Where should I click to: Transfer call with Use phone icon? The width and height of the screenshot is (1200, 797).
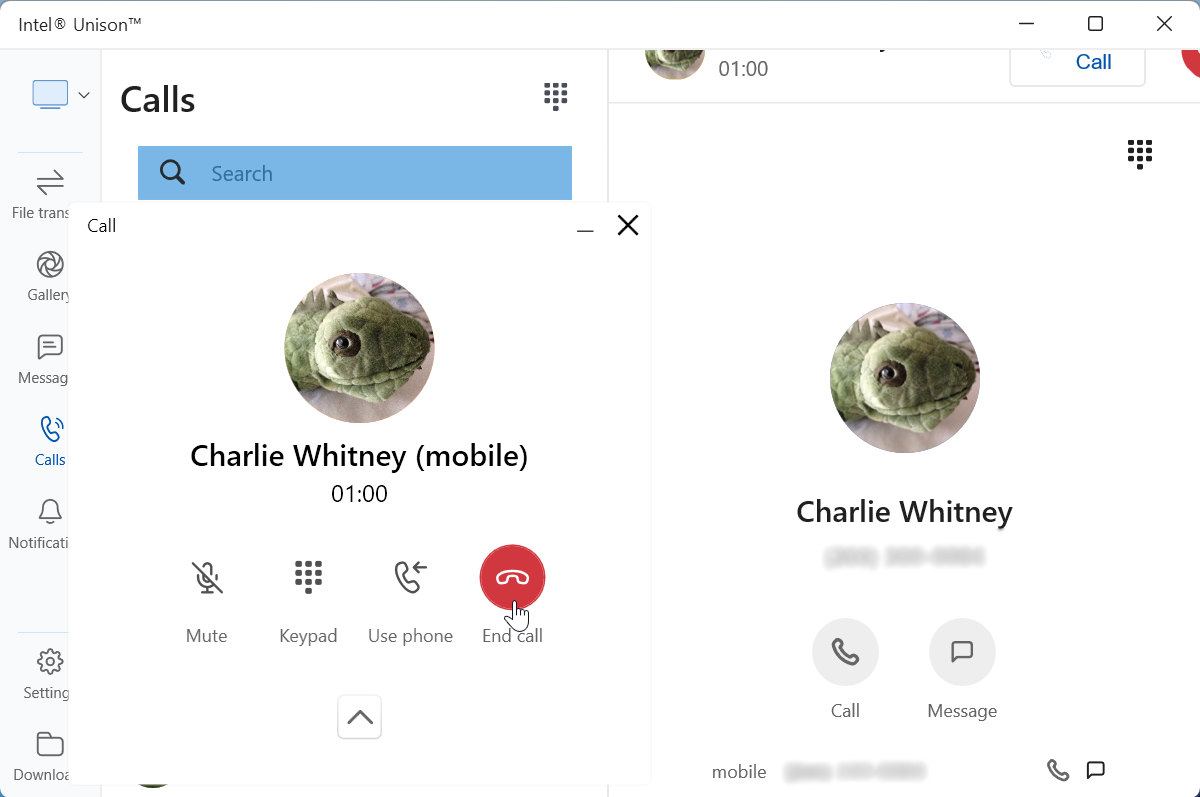pyautogui.click(x=410, y=577)
